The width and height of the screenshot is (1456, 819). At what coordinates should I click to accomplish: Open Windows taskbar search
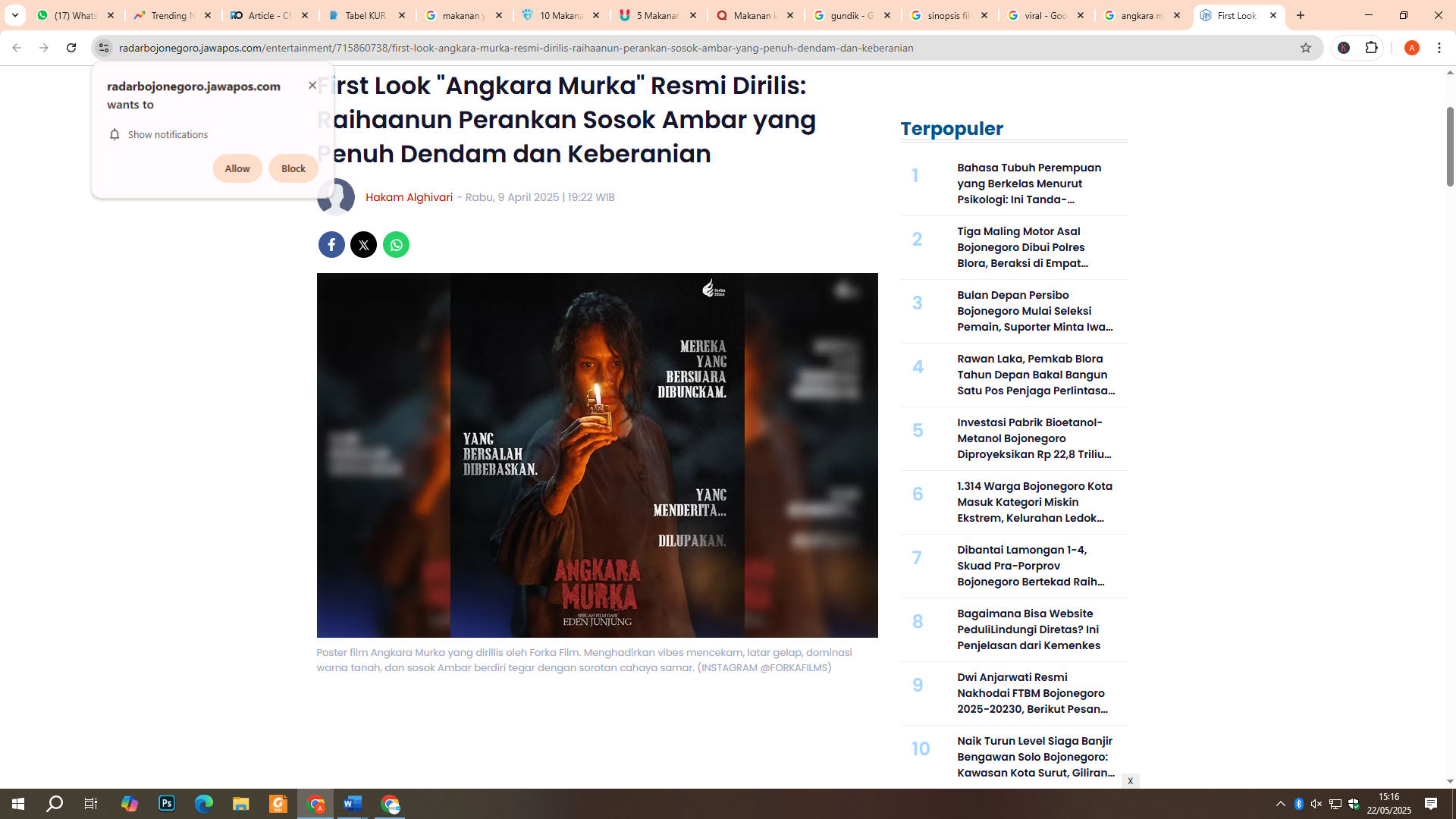55,804
